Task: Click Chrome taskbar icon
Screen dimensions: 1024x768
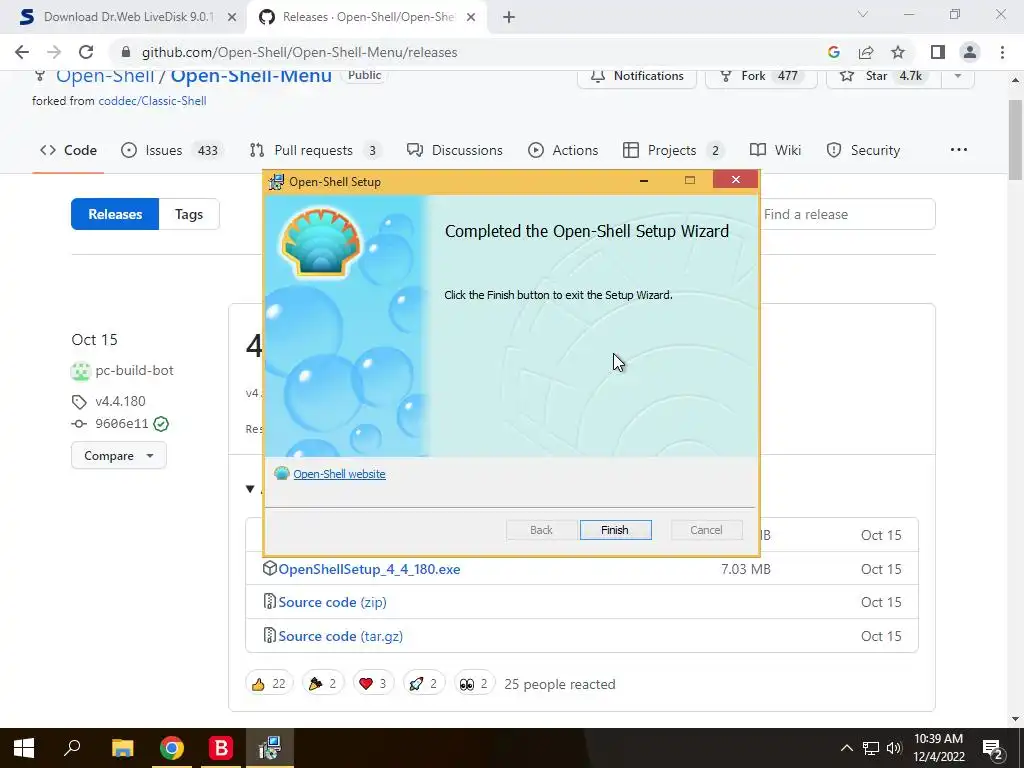Action: click(x=172, y=748)
